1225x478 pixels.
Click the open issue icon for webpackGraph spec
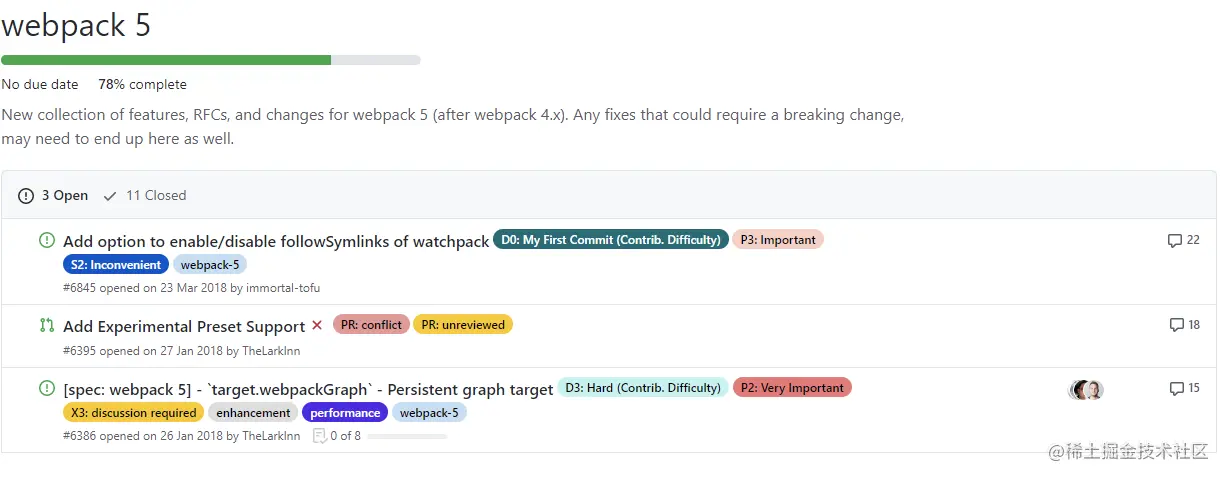(47, 388)
